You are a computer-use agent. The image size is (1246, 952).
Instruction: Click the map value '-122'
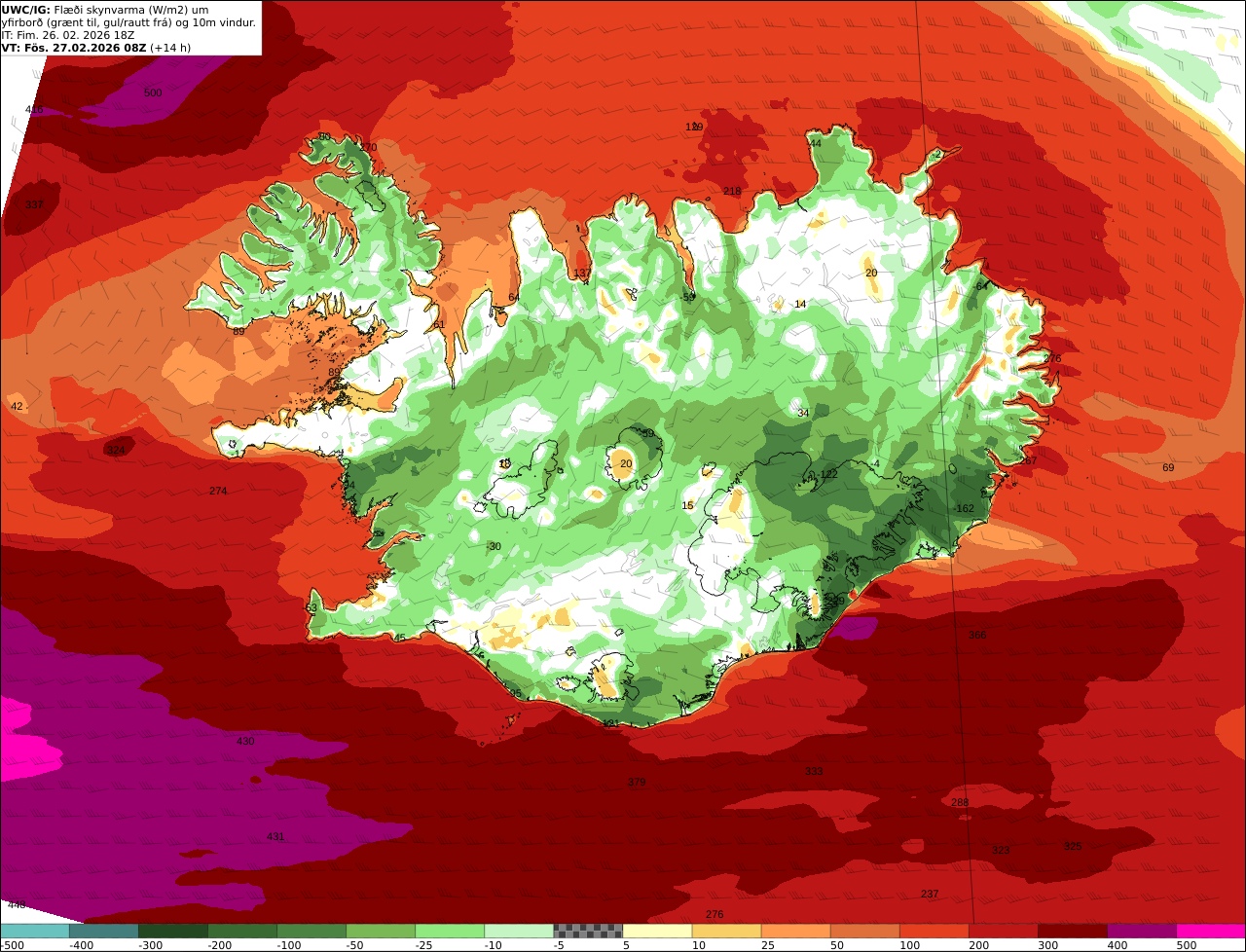tap(827, 474)
